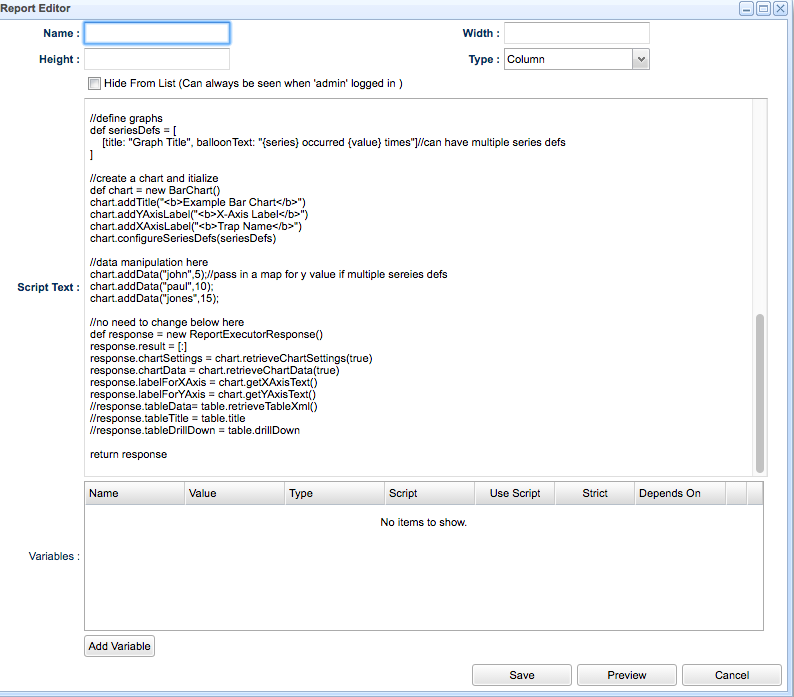Viewport: 794px width, 697px height.
Task: Click the Value column header
Action: [234, 493]
